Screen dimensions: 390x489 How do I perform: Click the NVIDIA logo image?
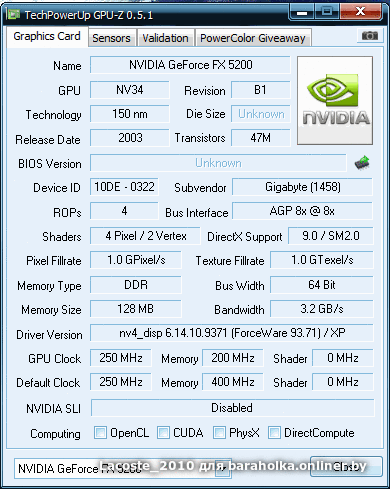[x=335, y=100]
